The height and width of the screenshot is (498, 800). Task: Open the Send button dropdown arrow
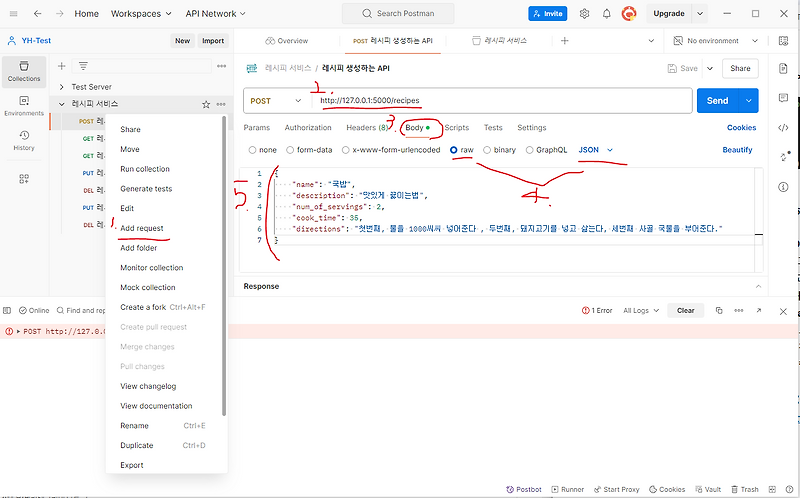(748, 101)
